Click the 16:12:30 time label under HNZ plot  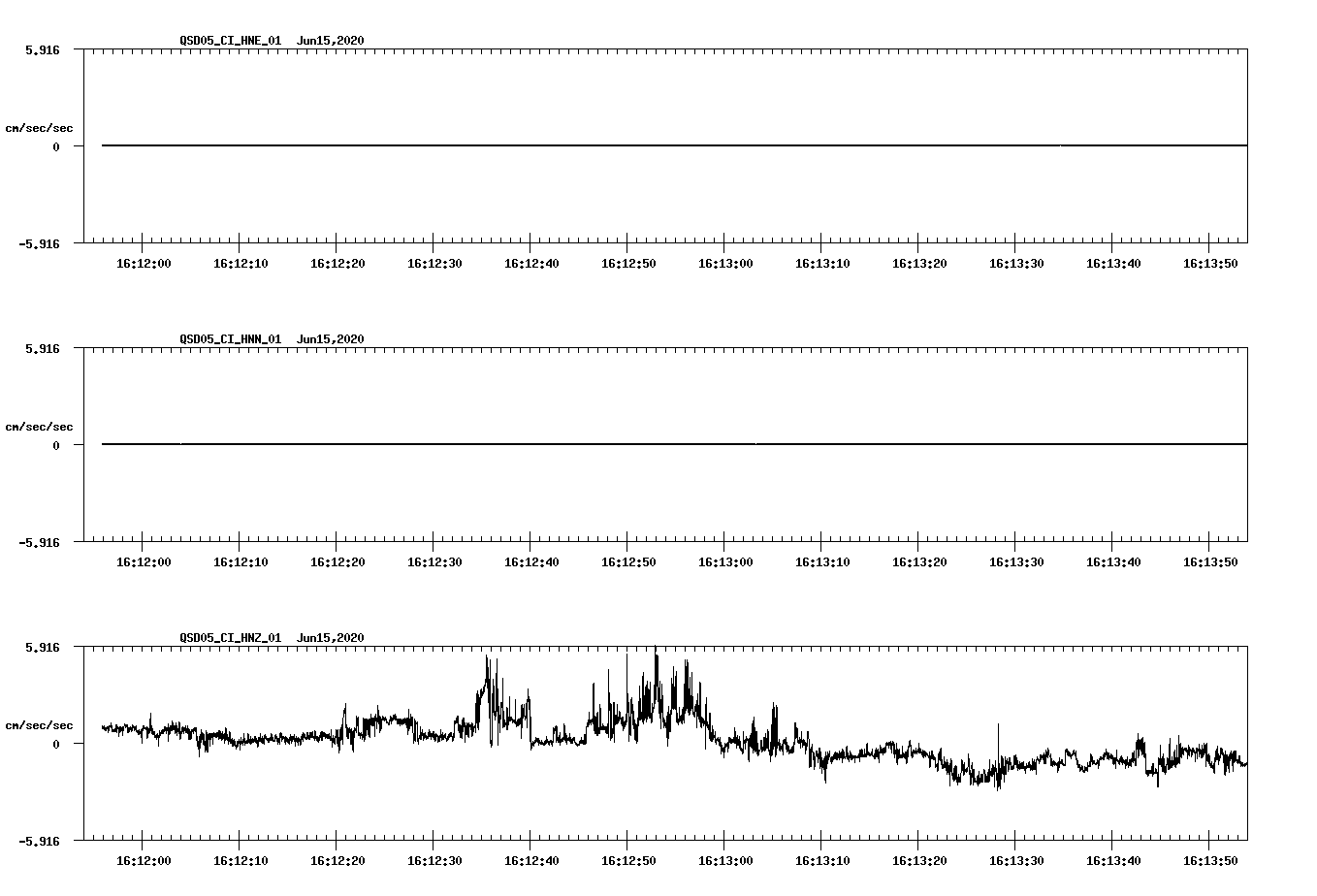tap(434, 861)
